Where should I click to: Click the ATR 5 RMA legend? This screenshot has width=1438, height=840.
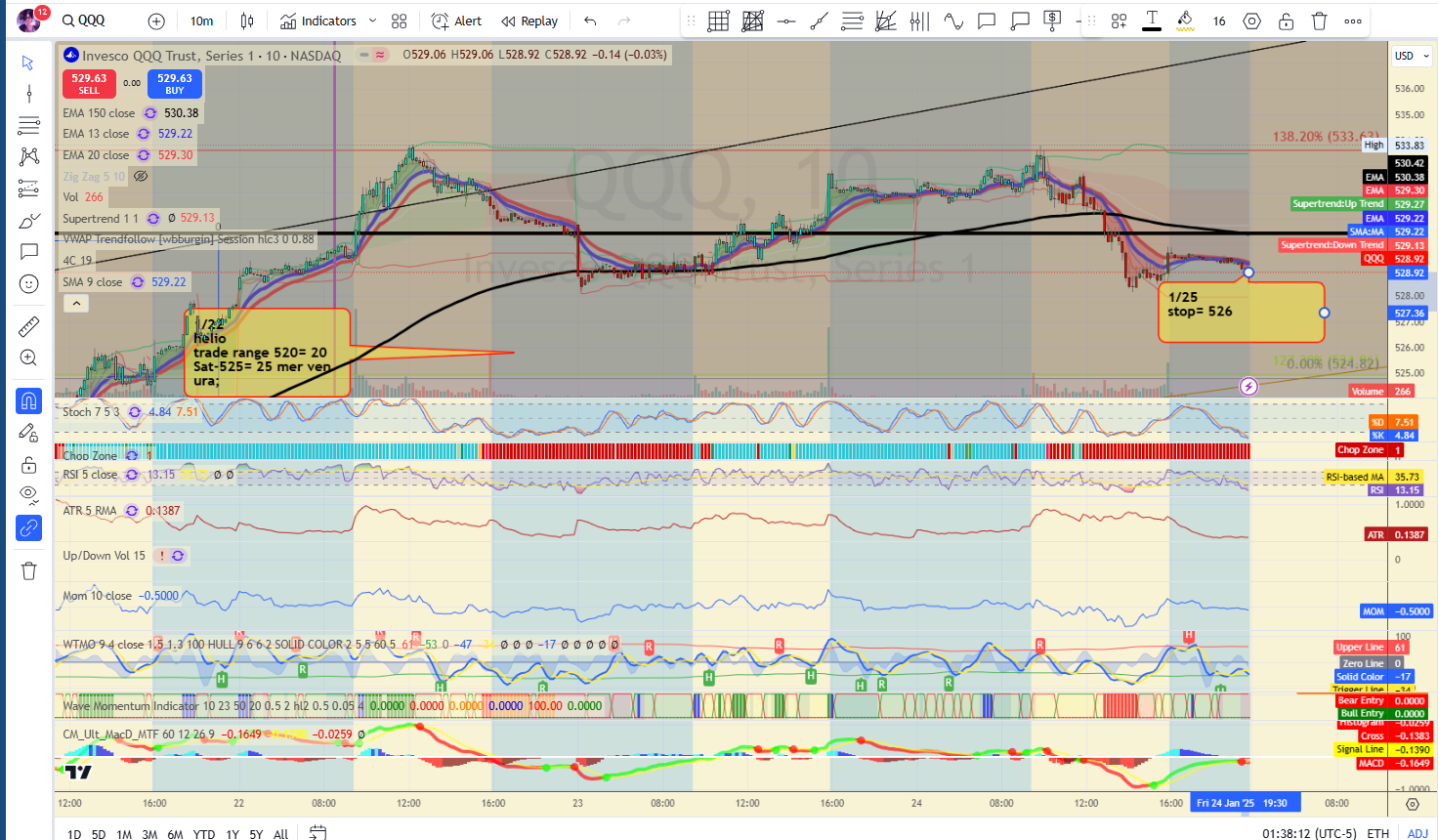pos(90,511)
